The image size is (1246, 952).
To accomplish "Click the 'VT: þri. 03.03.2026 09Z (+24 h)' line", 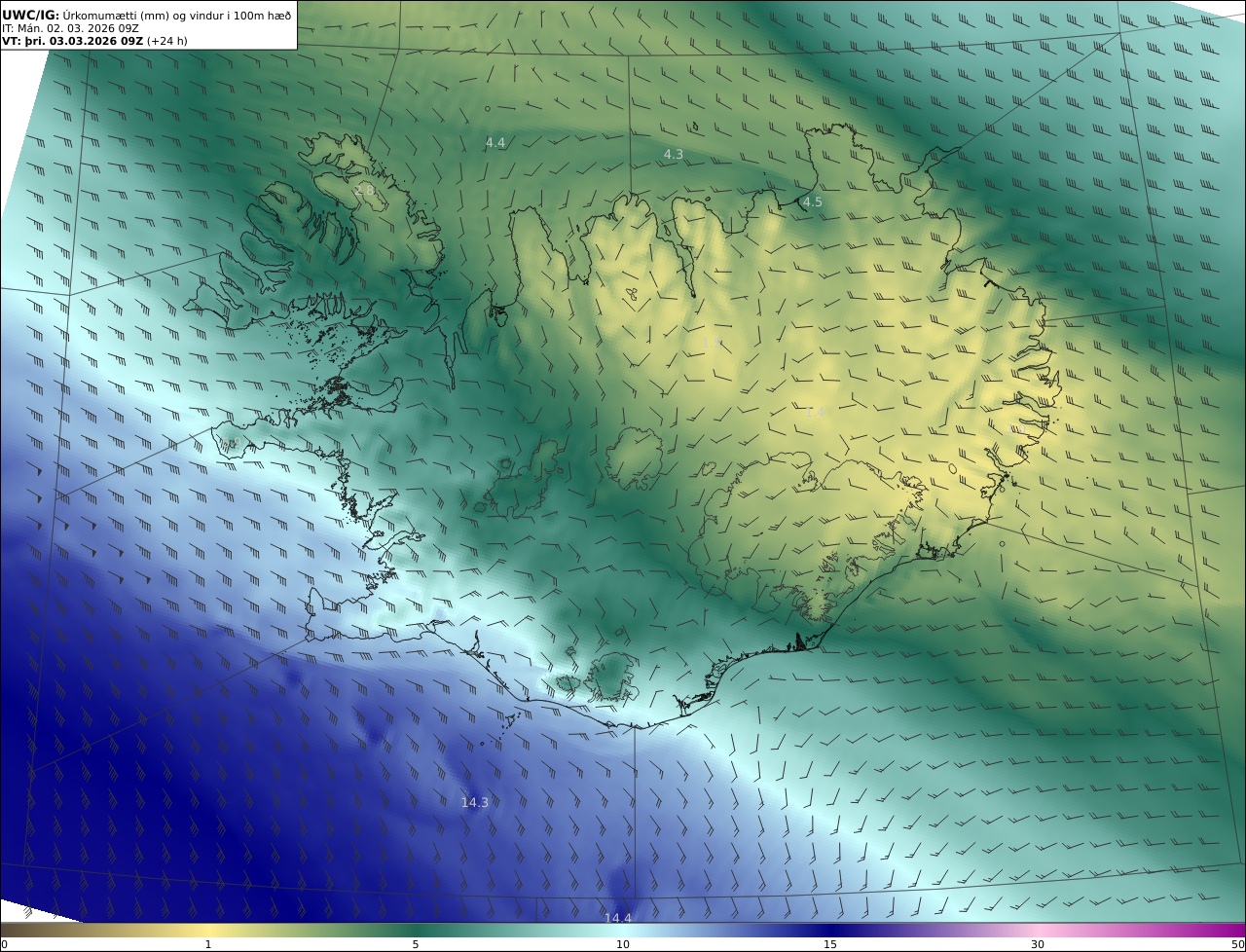I will click(x=94, y=41).
